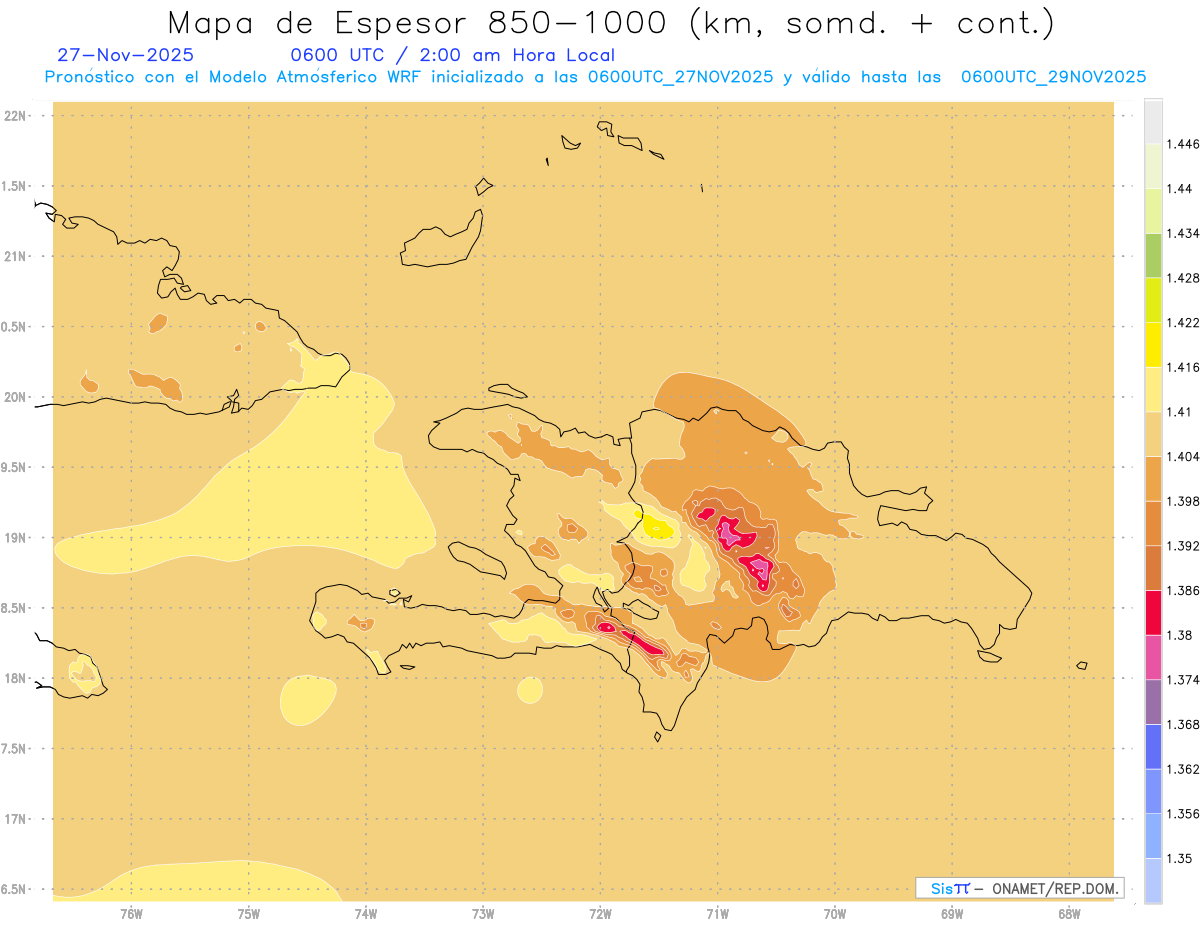Select the date label '27-Nov-2025'
Screen dimensions: 1200x927
(126, 55)
